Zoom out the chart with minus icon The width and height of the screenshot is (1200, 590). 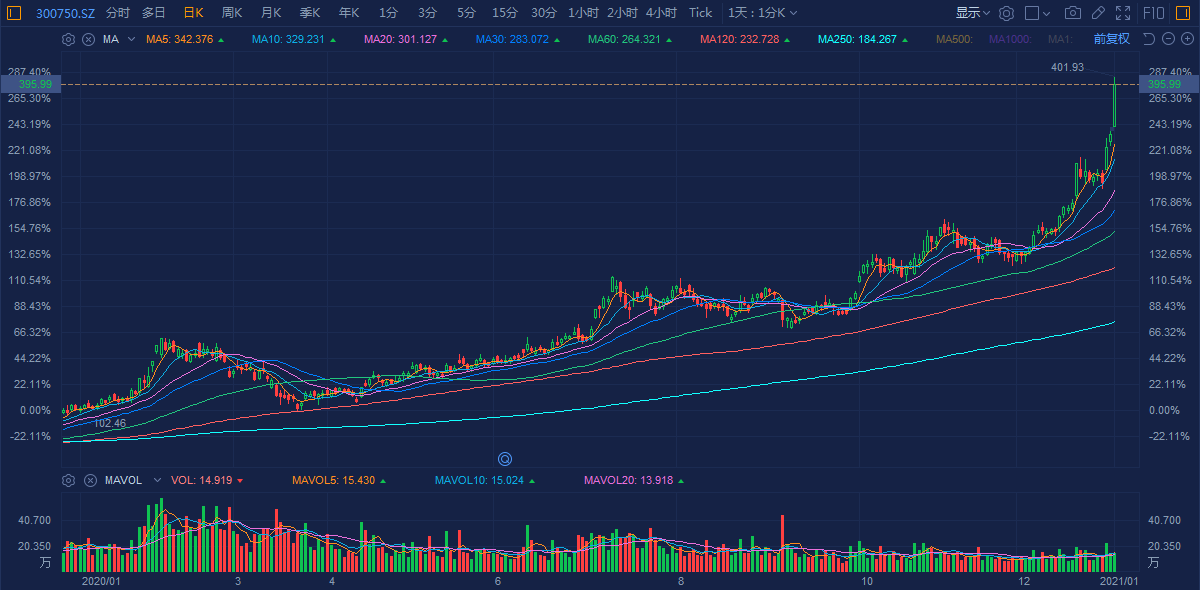tap(1166, 39)
